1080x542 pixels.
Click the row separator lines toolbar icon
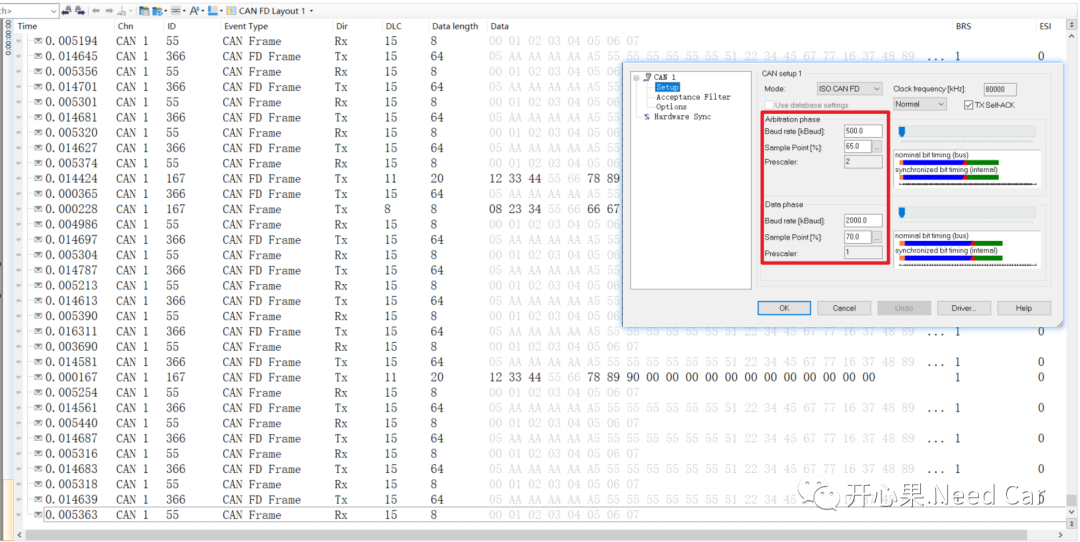coord(176,10)
